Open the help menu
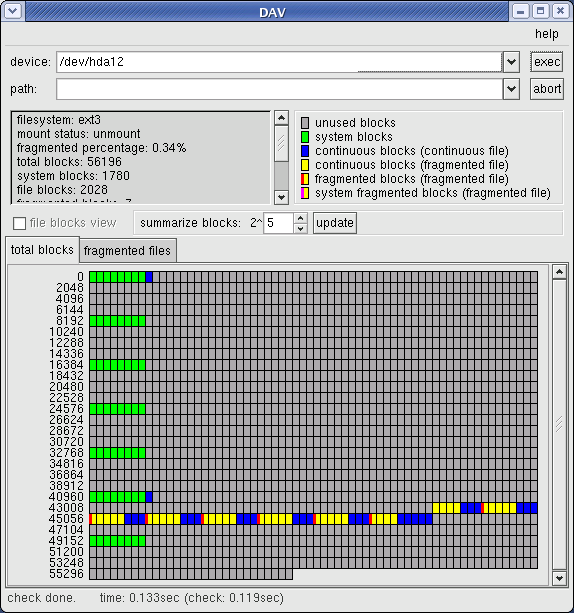 [x=547, y=34]
